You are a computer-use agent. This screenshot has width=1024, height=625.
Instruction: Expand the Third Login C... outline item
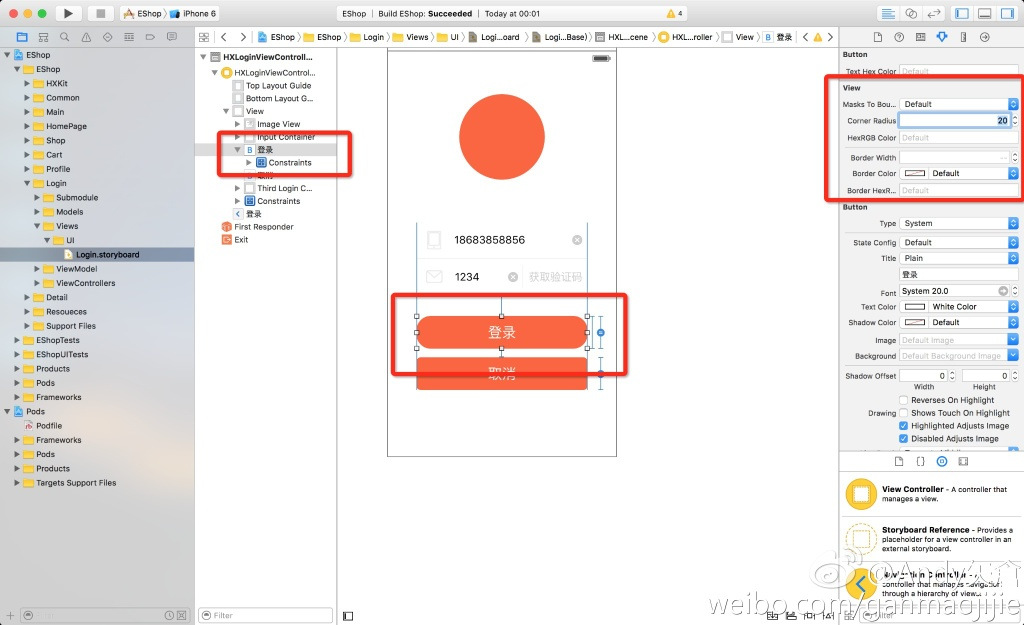(x=238, y=188)
